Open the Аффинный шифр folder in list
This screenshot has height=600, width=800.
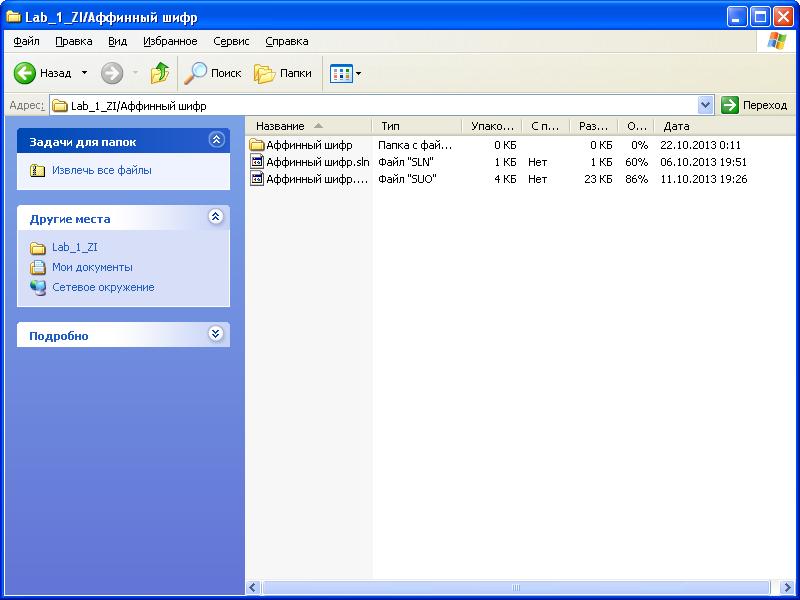coord(308,145)
